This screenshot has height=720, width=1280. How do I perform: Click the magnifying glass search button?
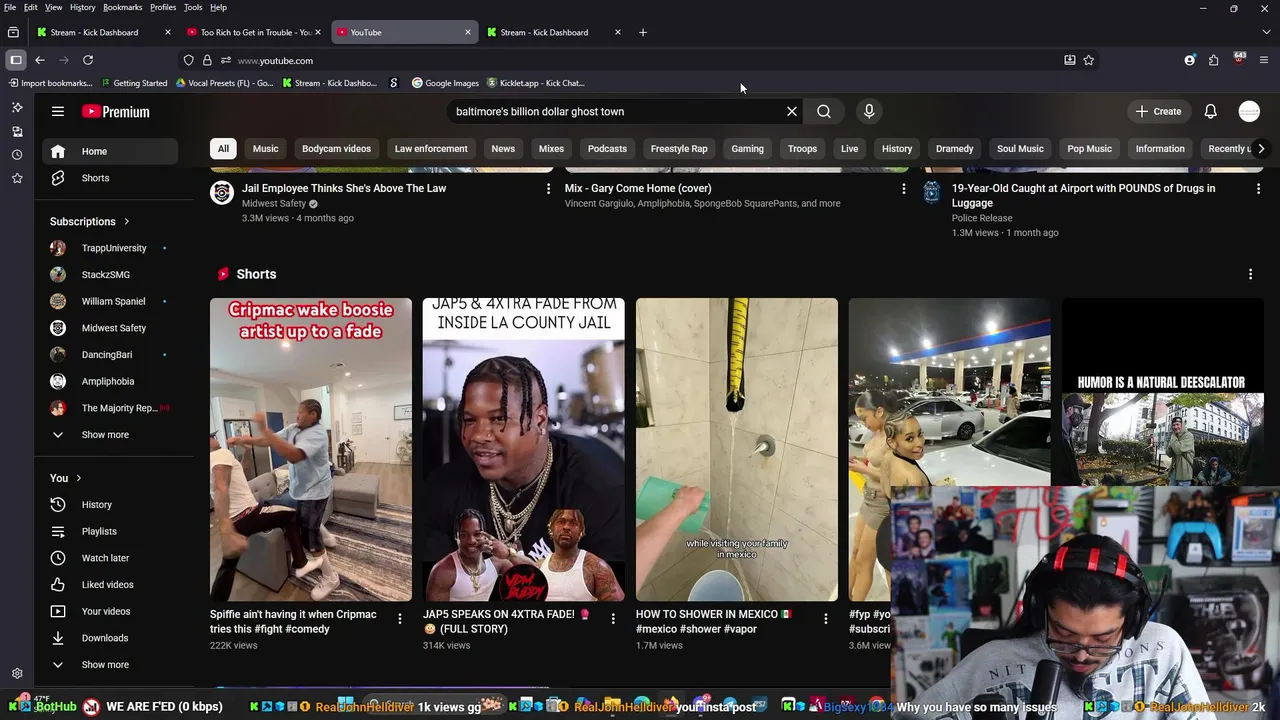click(x=824, y=111)
